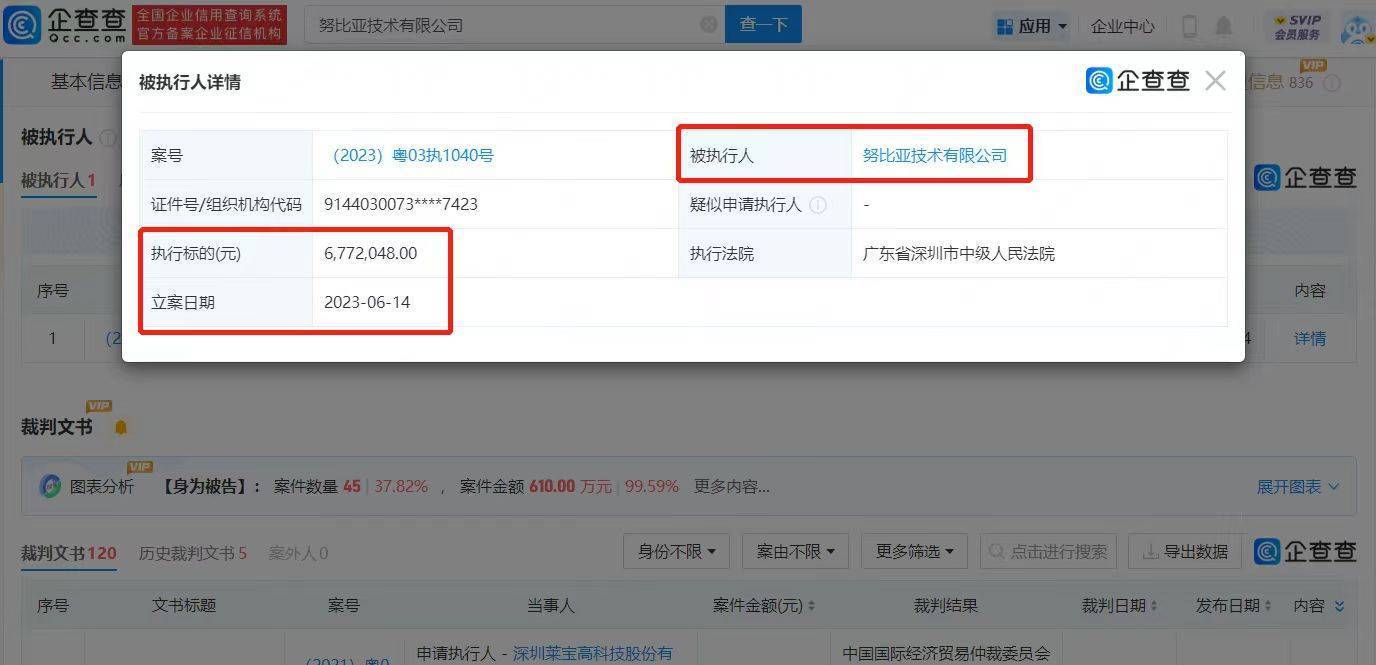
Task: Switch to the 基本信息 tab
Action: 86,82
